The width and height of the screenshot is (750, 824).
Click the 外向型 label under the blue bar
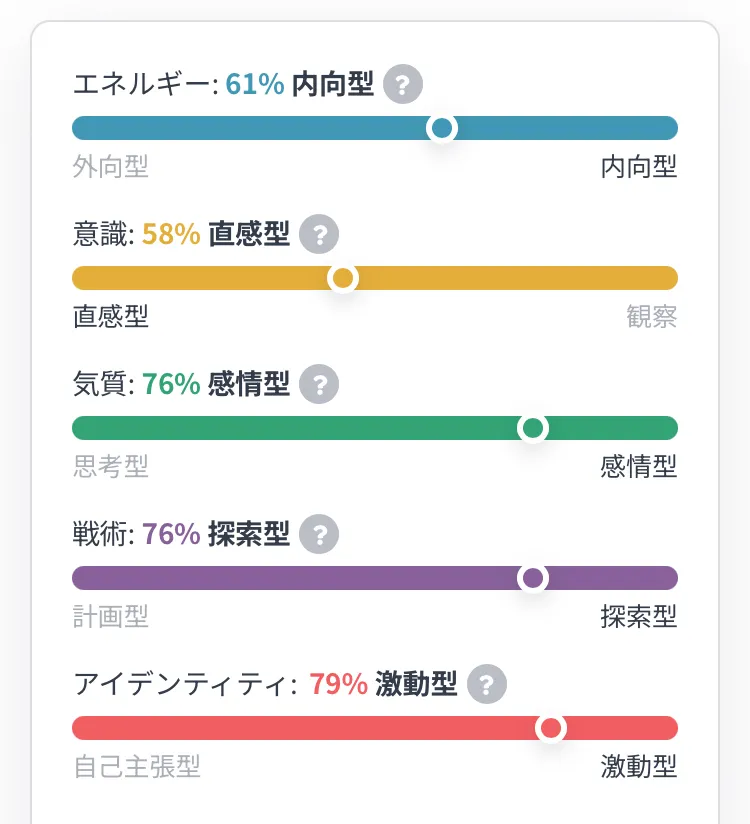click(111, 167)
